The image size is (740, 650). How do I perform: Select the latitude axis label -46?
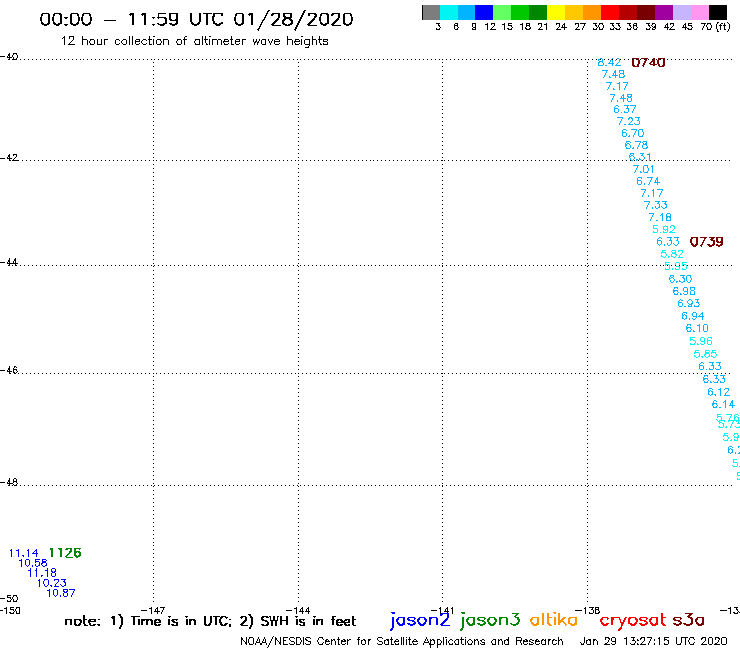point(9,370)
